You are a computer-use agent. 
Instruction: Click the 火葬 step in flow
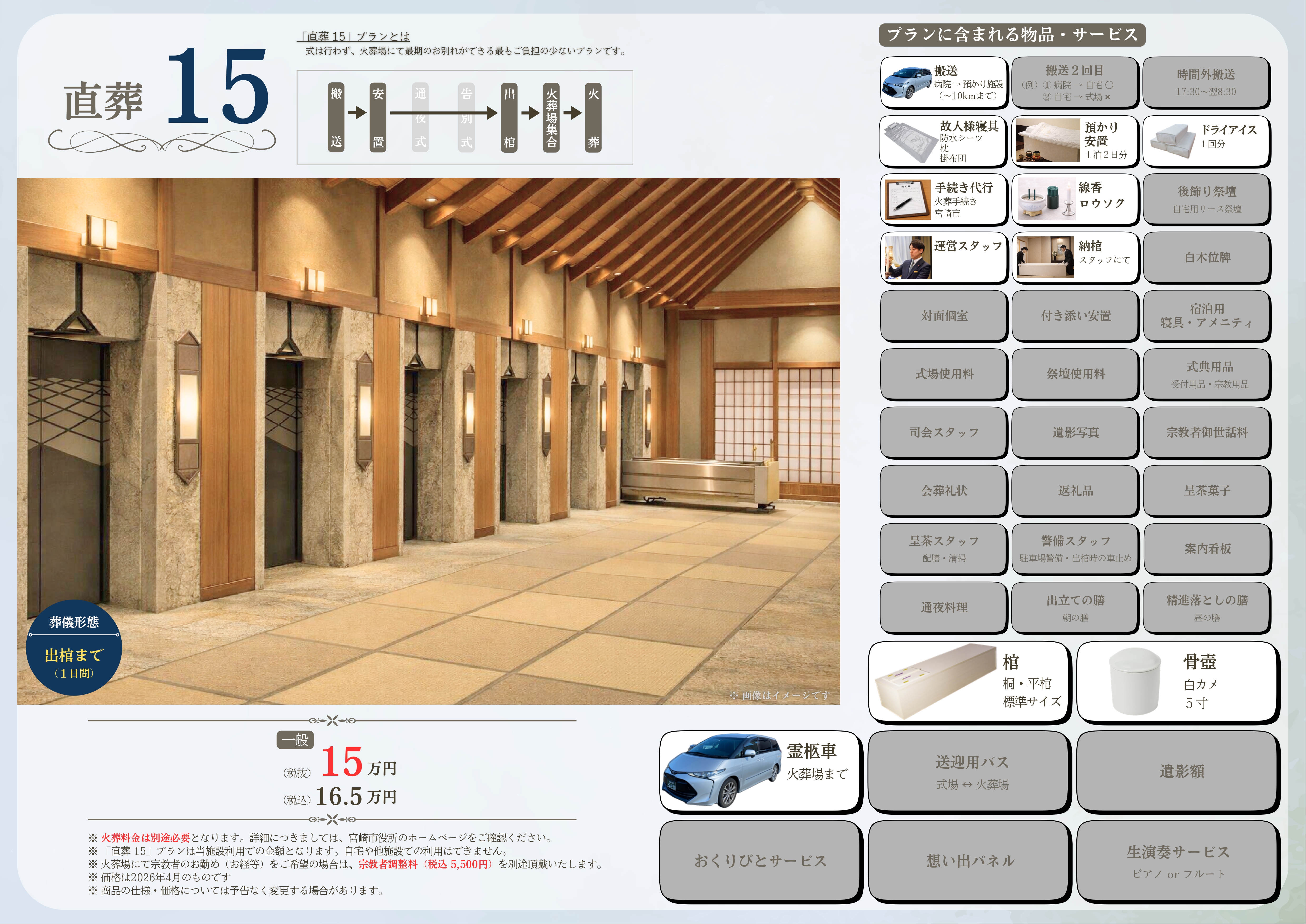click(x=593, y=117)
